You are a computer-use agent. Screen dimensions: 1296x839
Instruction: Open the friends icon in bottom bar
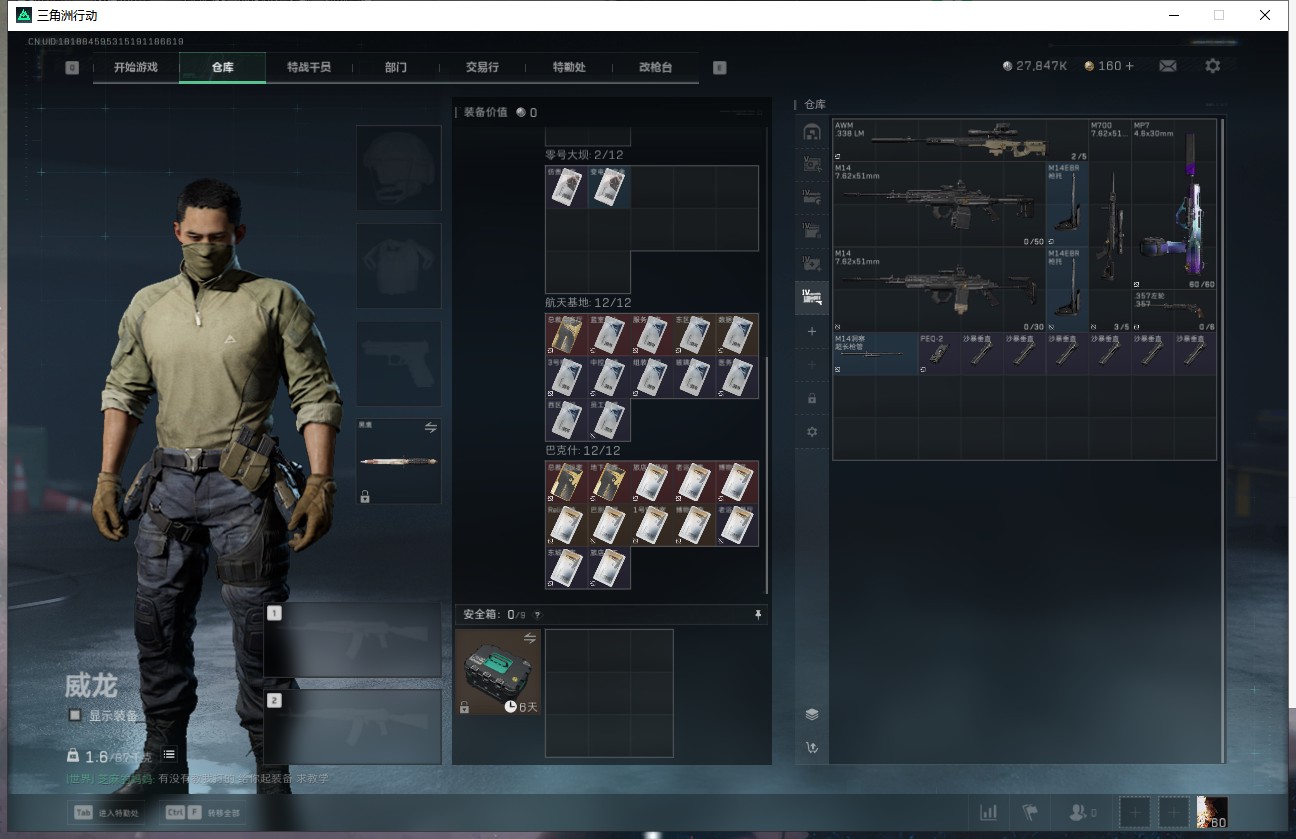point(1082,813)
